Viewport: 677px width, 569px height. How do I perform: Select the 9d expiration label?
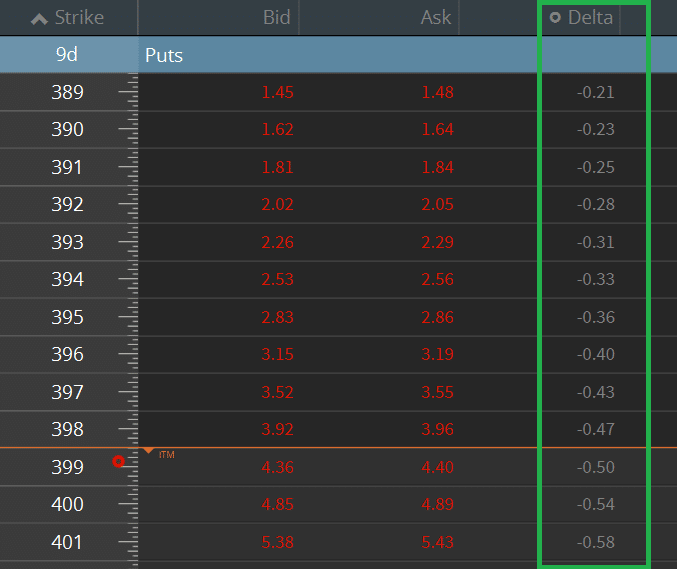[66, 54]
